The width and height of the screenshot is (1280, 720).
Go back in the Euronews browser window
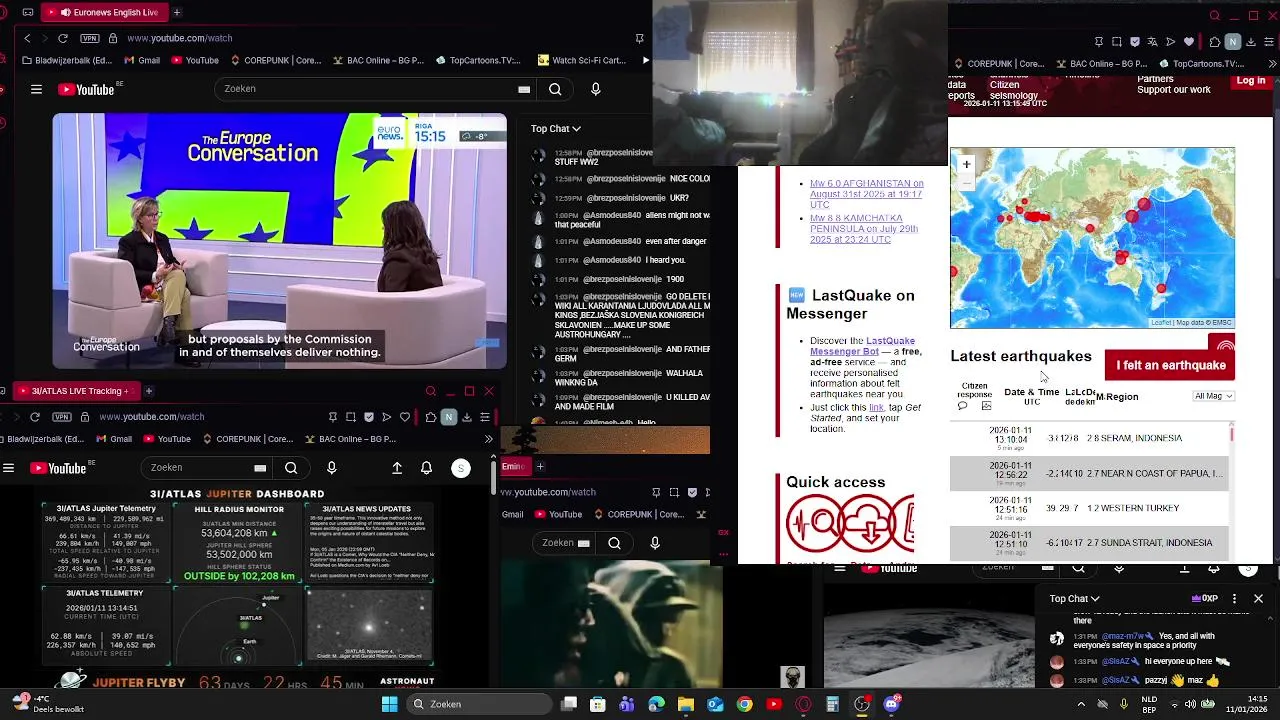coord(27,38)
